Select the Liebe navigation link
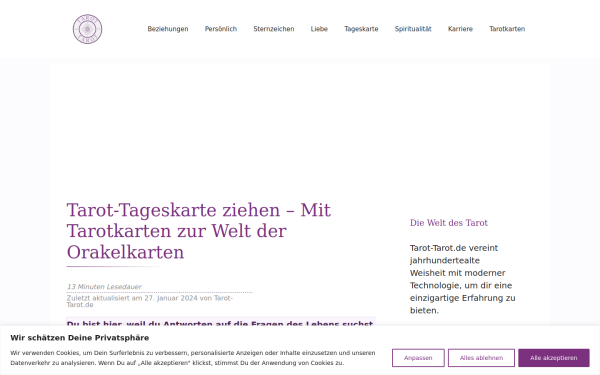 tap(319, 29)
